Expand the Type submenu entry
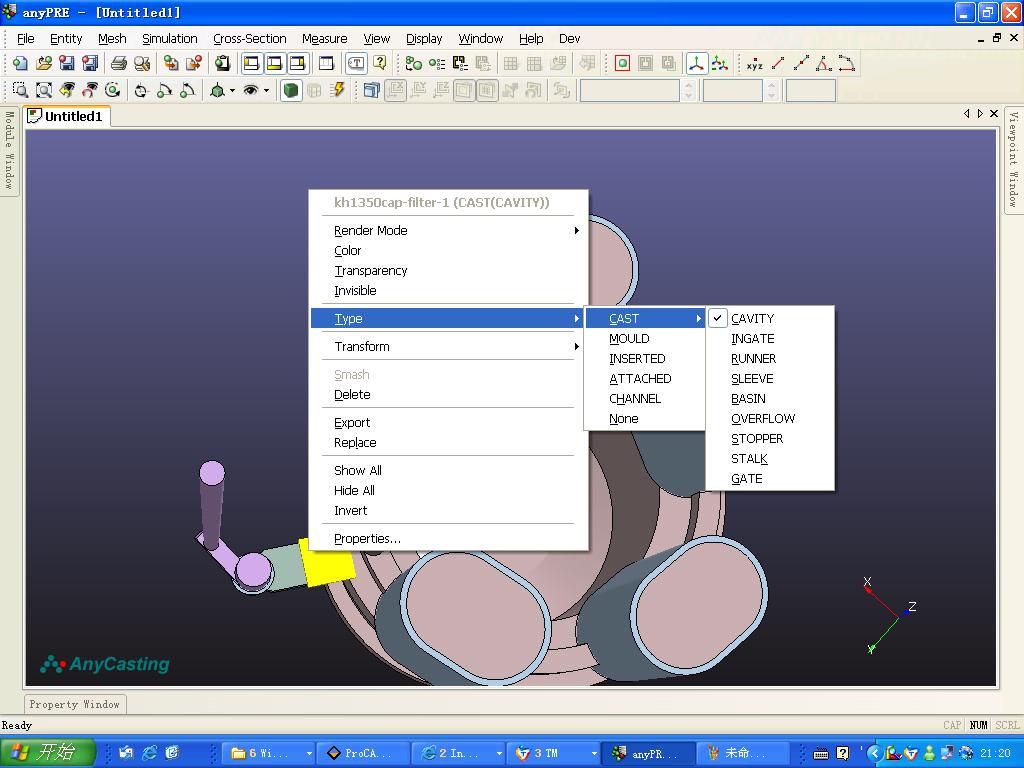1024x768 pixels. tap(448, 319)
